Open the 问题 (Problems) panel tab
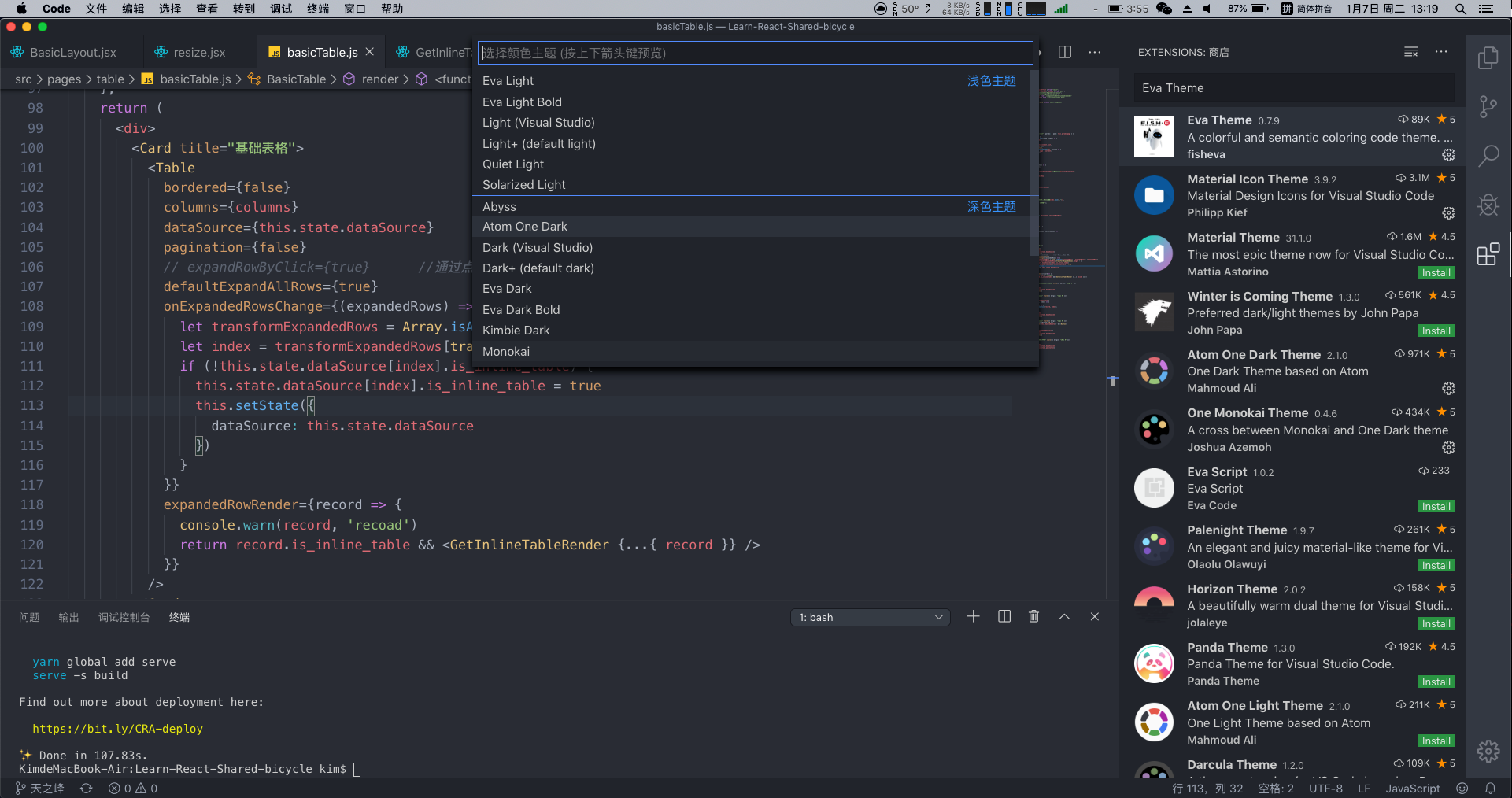Viewport: 1512px width, 798px height. click(x=29, y=617)
